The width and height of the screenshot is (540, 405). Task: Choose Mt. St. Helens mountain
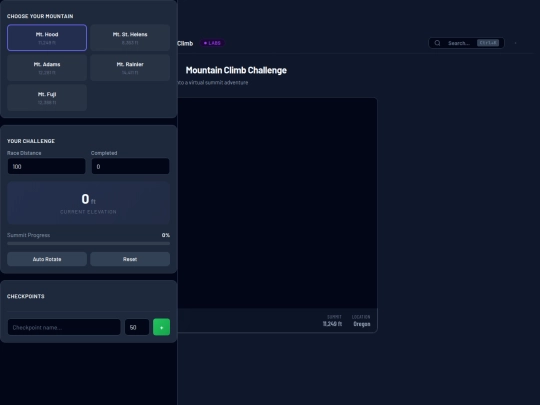(130, 38)
